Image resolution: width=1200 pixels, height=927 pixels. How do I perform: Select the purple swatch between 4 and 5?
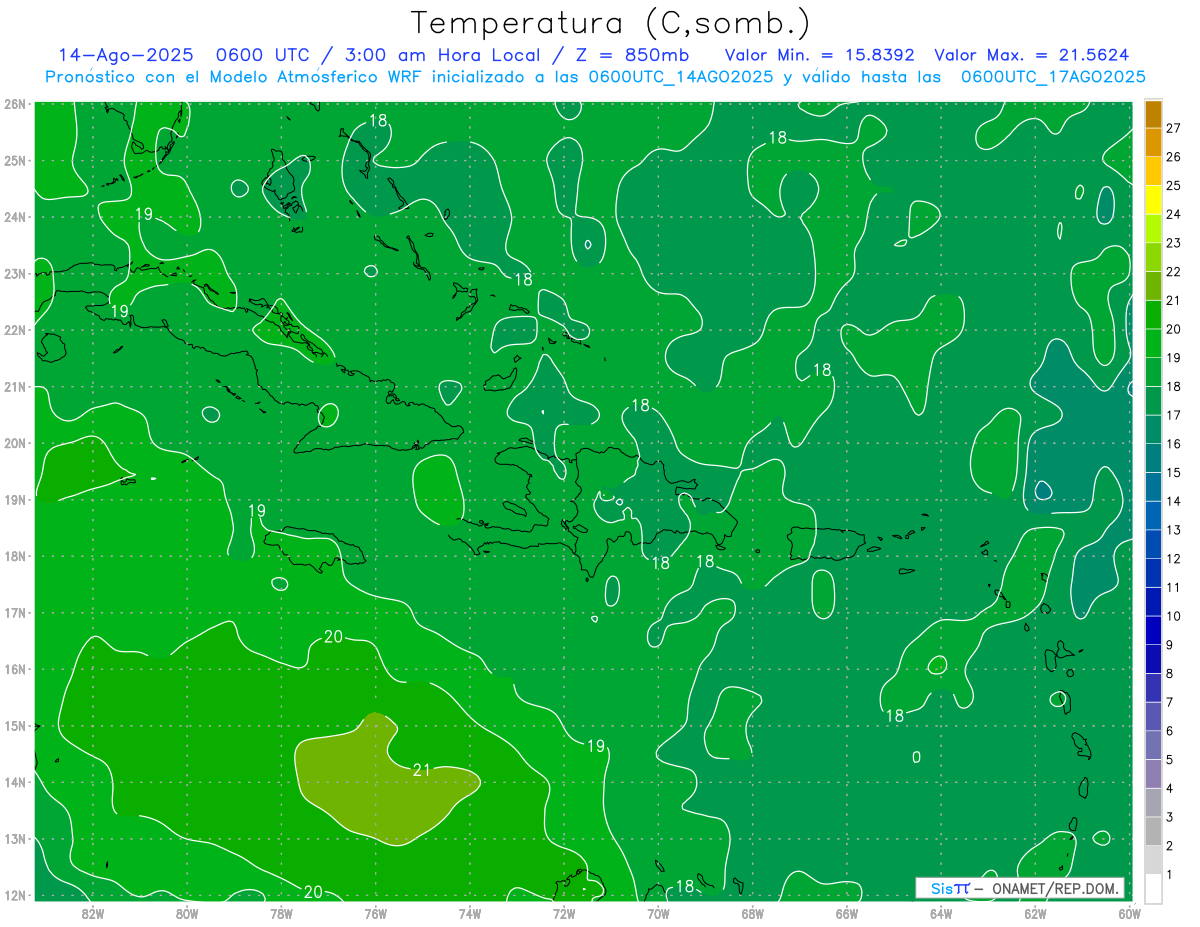click(x=1152, y=774)
